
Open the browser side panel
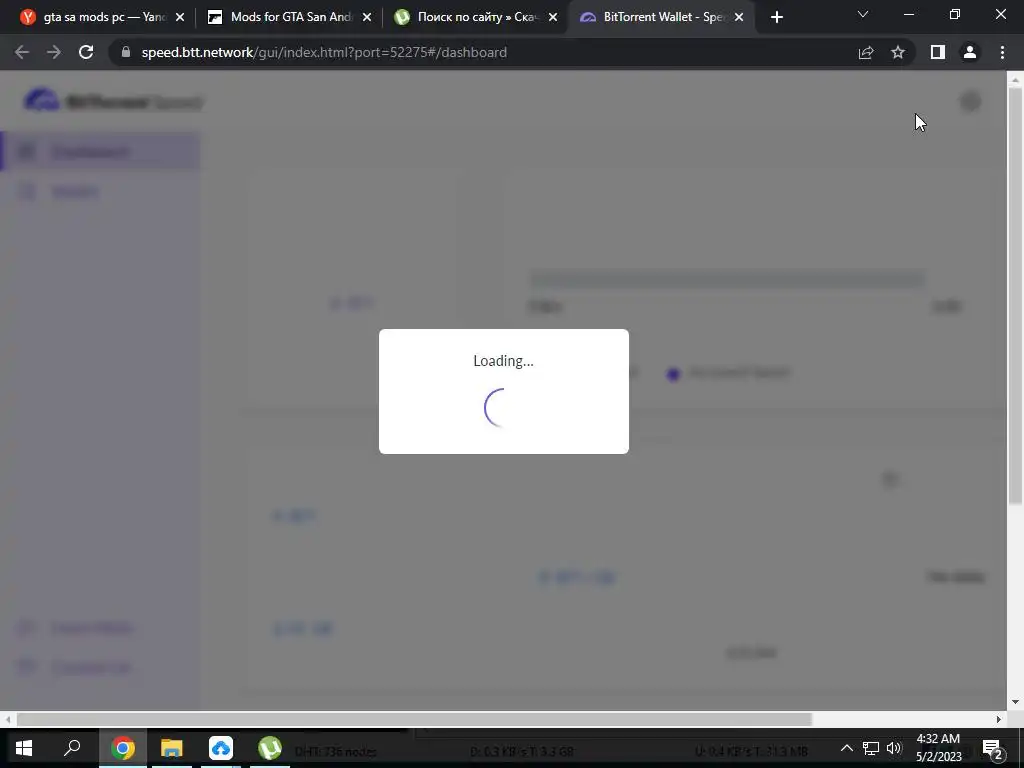pyautogui.click(x=938, y=52)
